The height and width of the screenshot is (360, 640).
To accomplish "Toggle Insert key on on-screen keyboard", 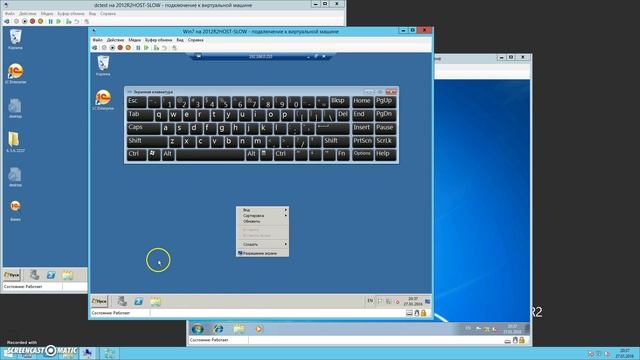I will tap(362, 128).
